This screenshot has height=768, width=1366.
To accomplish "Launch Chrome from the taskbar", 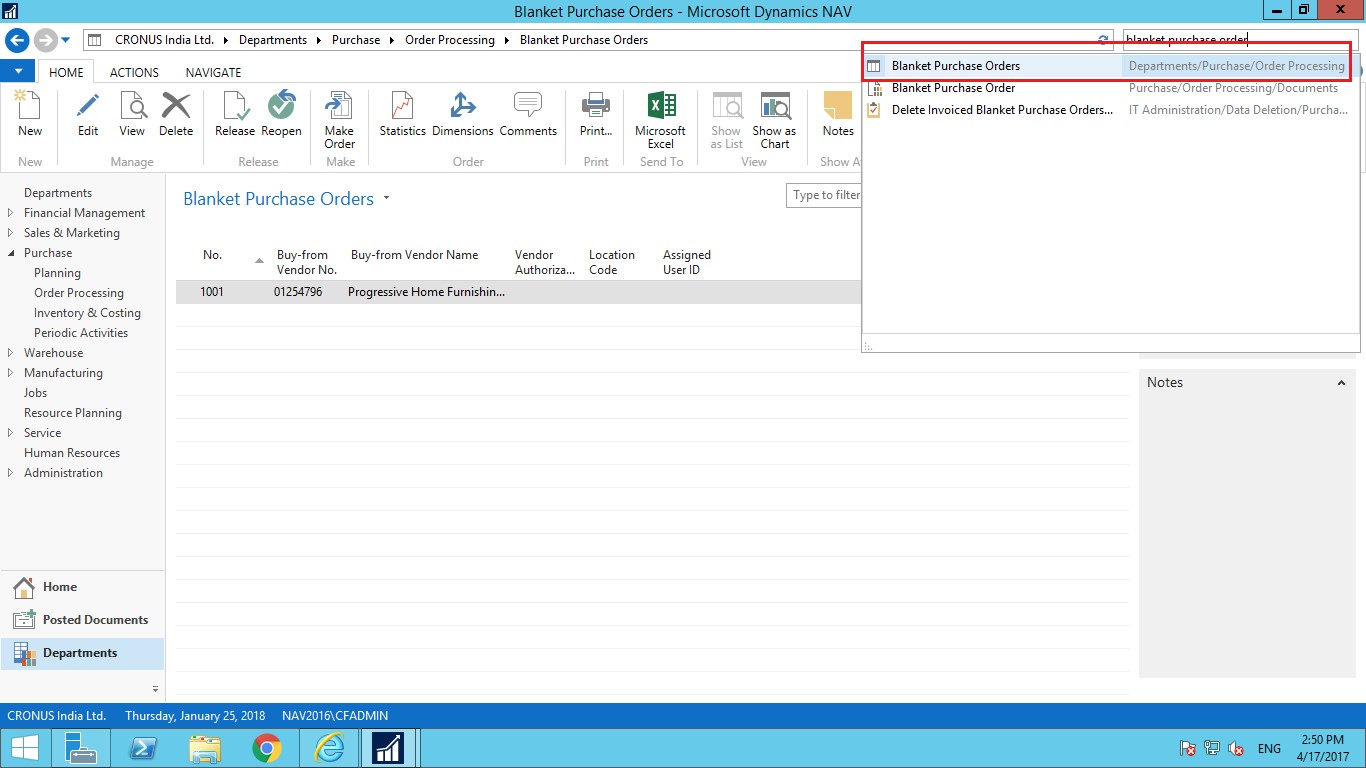I will pos(266,748).
